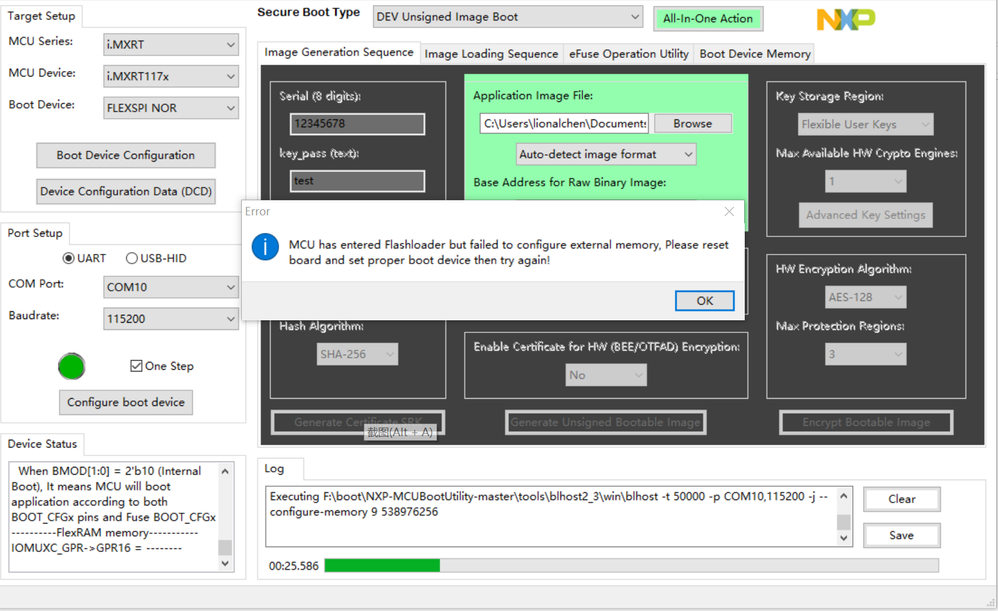Click Generate Certificate SRK button

click(358, 422)
